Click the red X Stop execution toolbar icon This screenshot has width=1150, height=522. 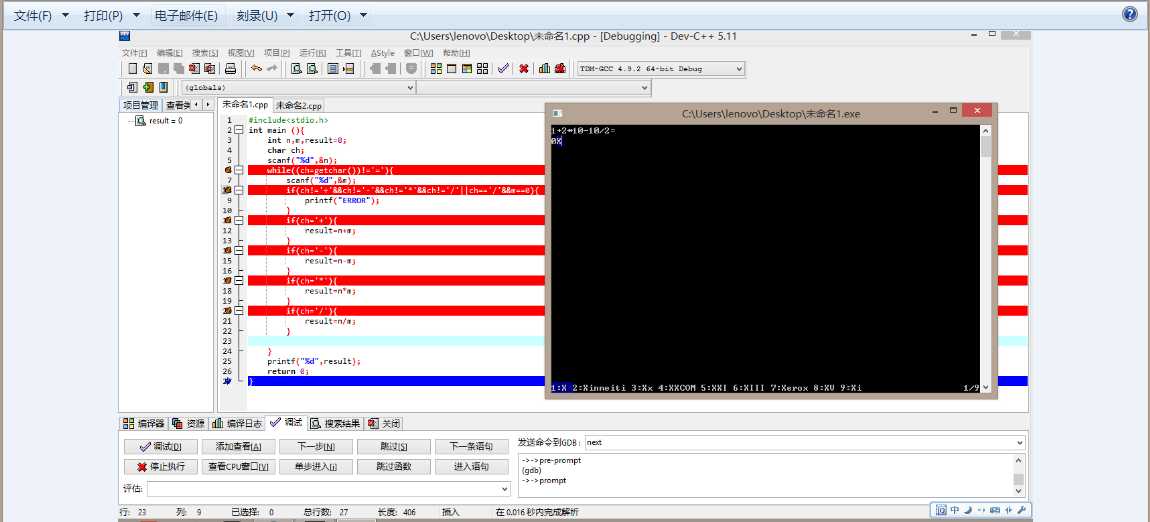tap(524, 68)
